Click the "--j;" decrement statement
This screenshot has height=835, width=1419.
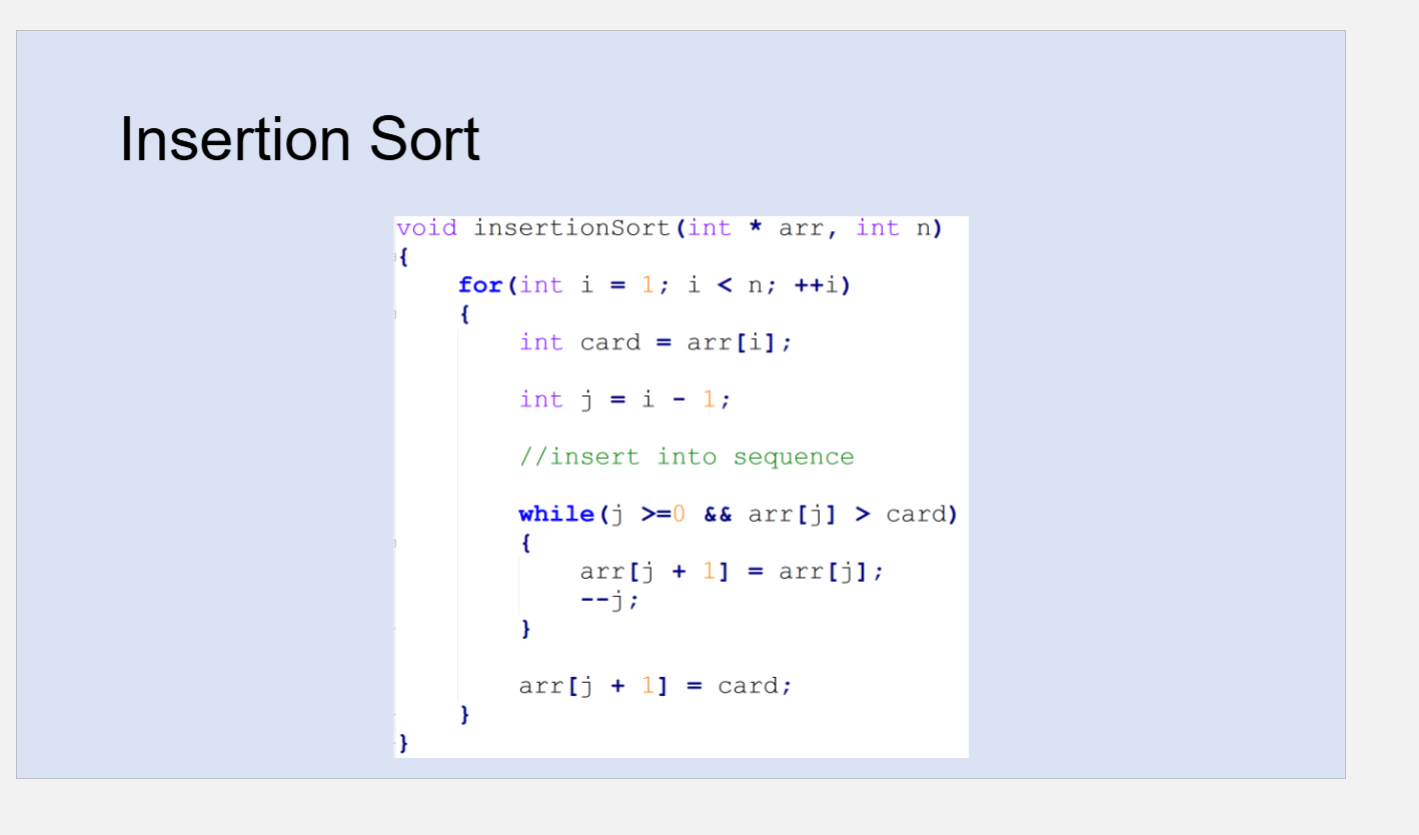click(609, 600)
